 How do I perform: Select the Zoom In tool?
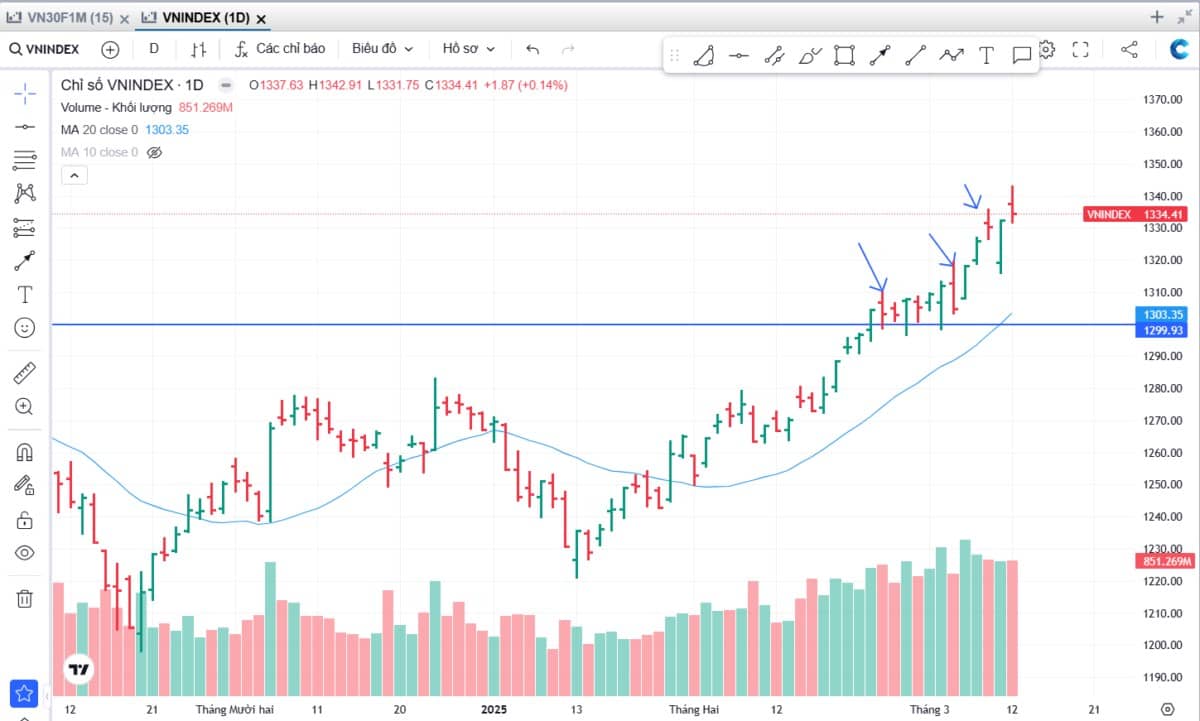(x=25, y=407)
